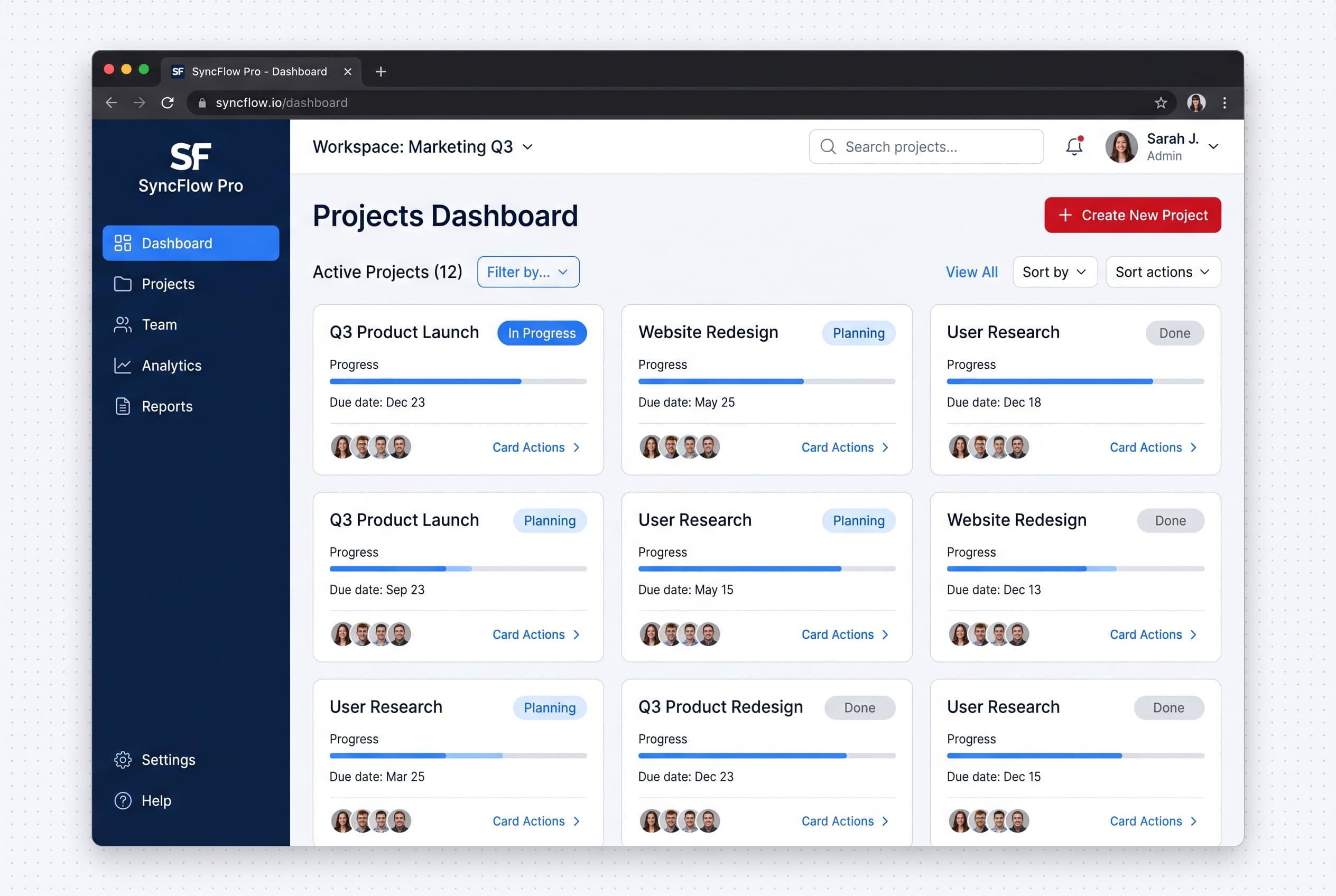Open browser three-dot menu
This screenshot has height=896, width=1336.
click(1224, 103)
